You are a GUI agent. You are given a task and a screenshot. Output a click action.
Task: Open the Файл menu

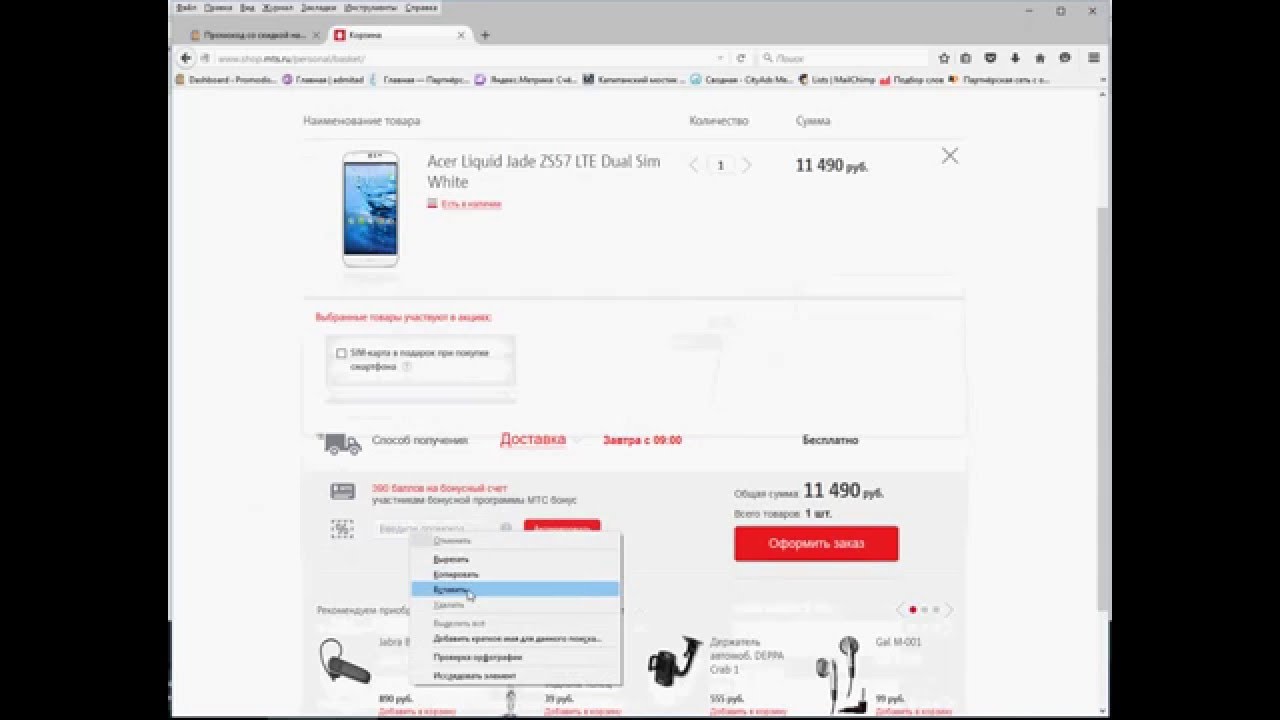coord(186,7)
